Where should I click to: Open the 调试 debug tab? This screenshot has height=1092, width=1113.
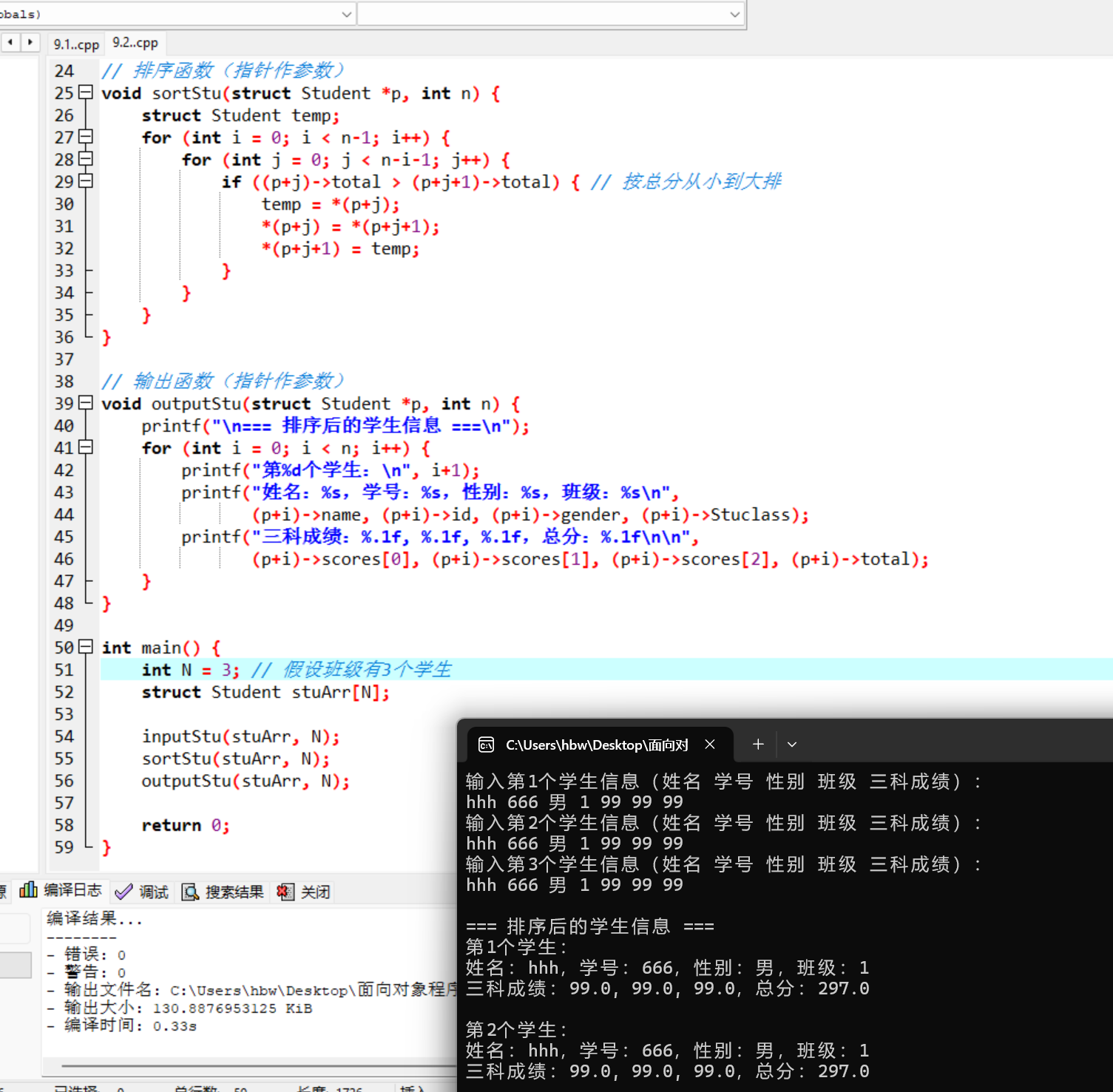coord(142,892)
